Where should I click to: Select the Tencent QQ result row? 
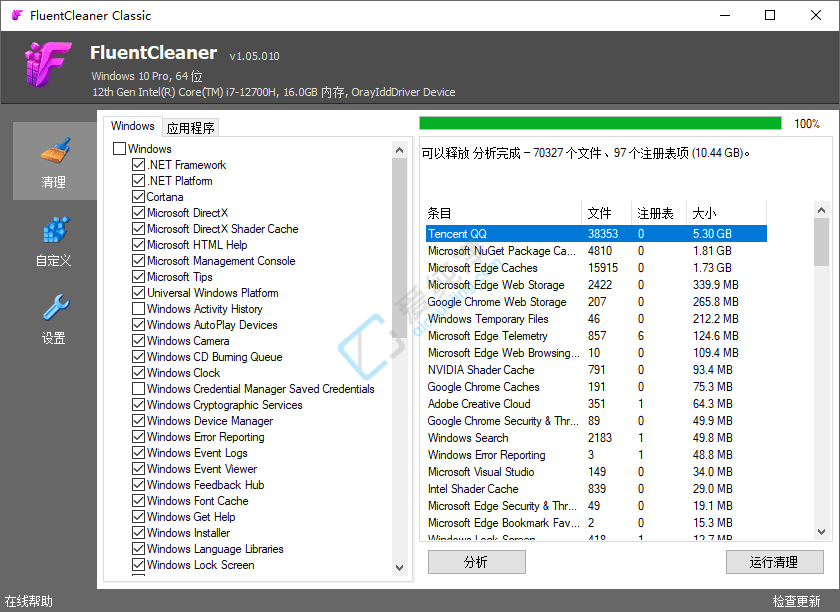coord(596,234)
